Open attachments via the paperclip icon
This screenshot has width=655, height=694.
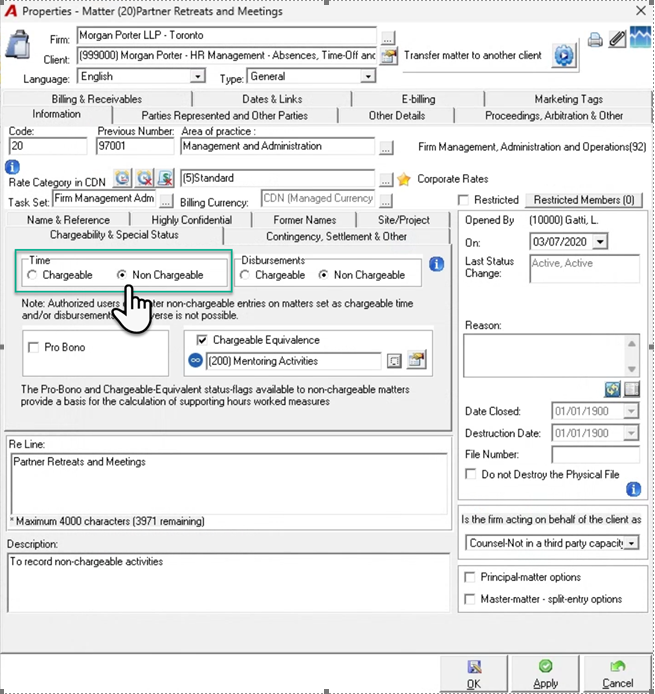click(617, 39)
